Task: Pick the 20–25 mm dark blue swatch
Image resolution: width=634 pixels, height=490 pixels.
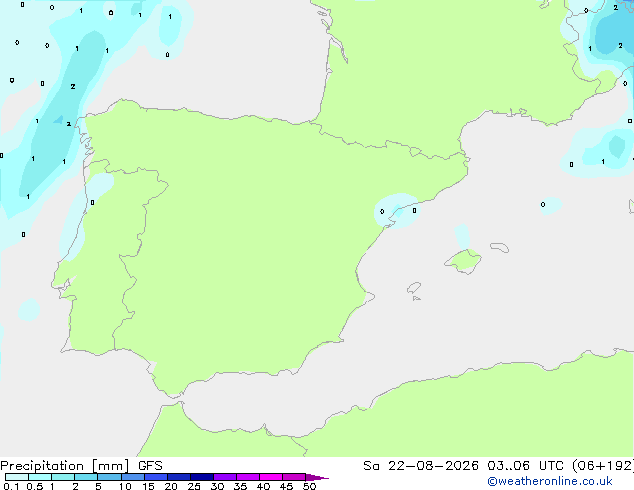Action: 178,477
